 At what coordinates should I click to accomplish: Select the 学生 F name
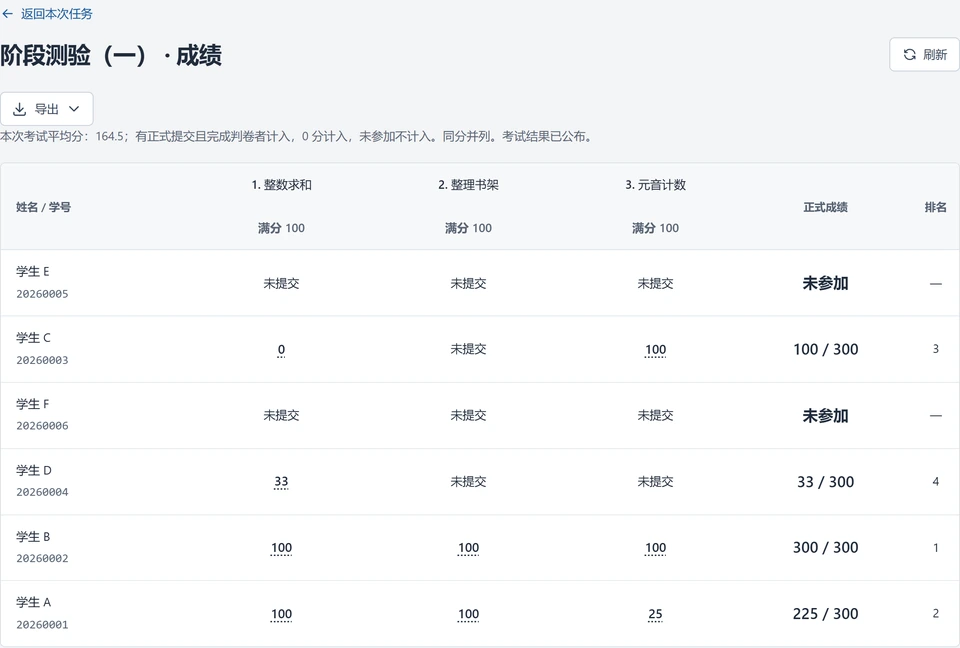pos(33,404)
